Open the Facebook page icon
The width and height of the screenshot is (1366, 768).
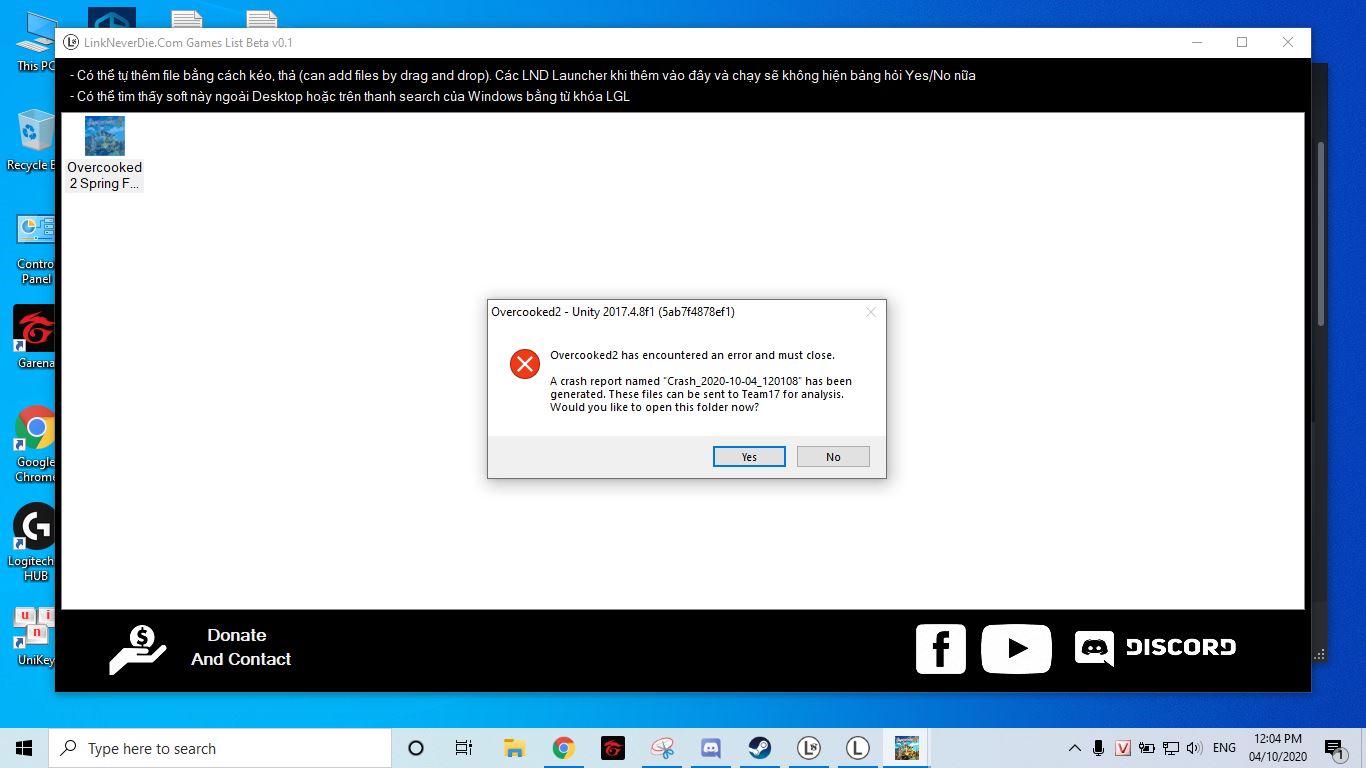click(941, 649)
